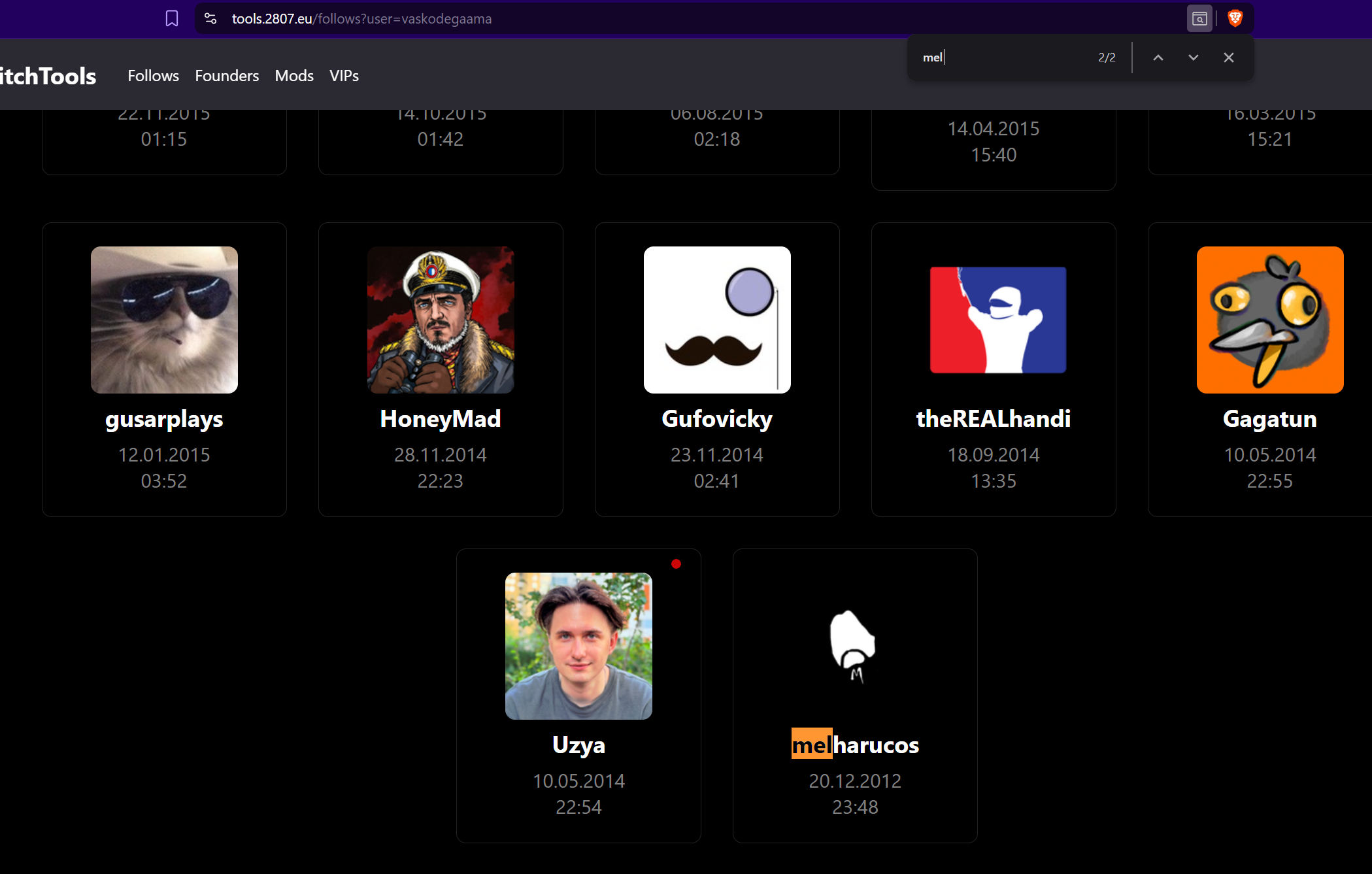Jump to next find match arrow

[1193, 58]
